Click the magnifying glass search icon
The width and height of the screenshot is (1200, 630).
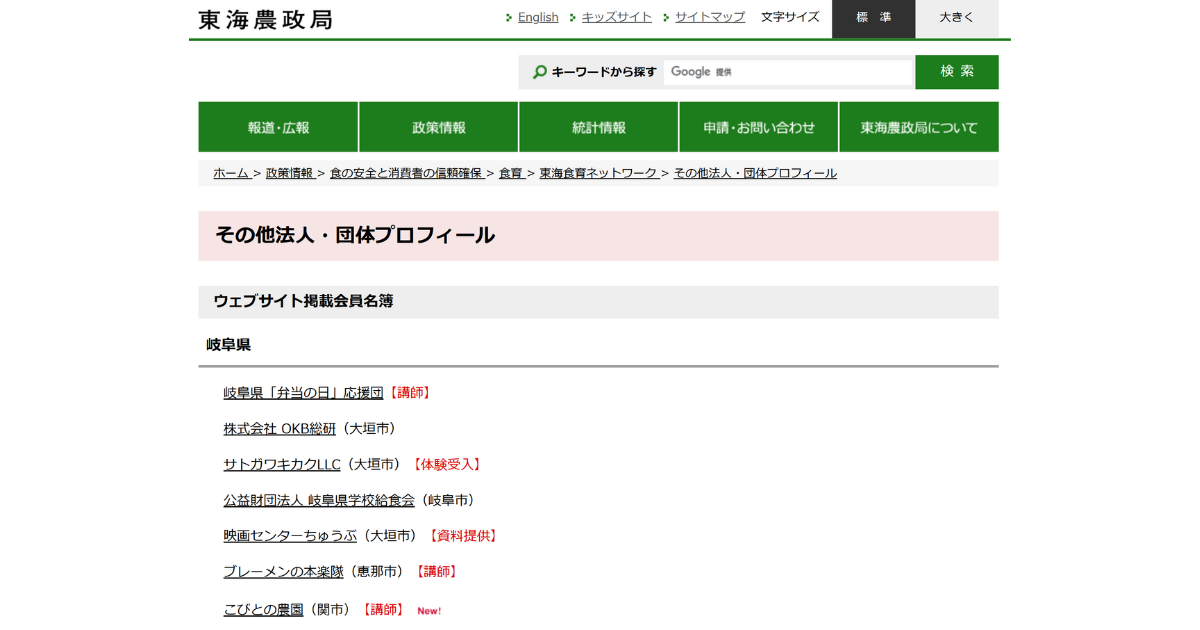click(538, 72)
